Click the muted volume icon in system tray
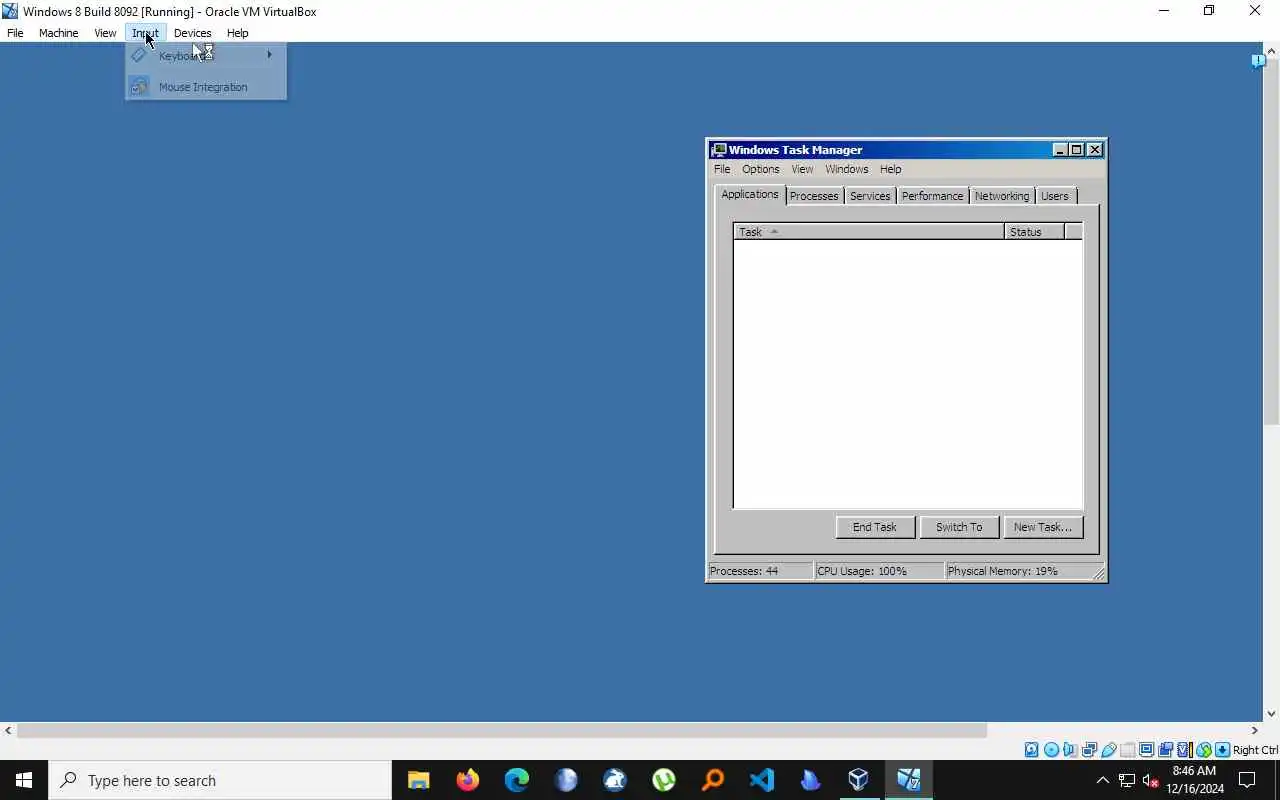Screen dimensions: 1280x800 (x=1150, y=780)
